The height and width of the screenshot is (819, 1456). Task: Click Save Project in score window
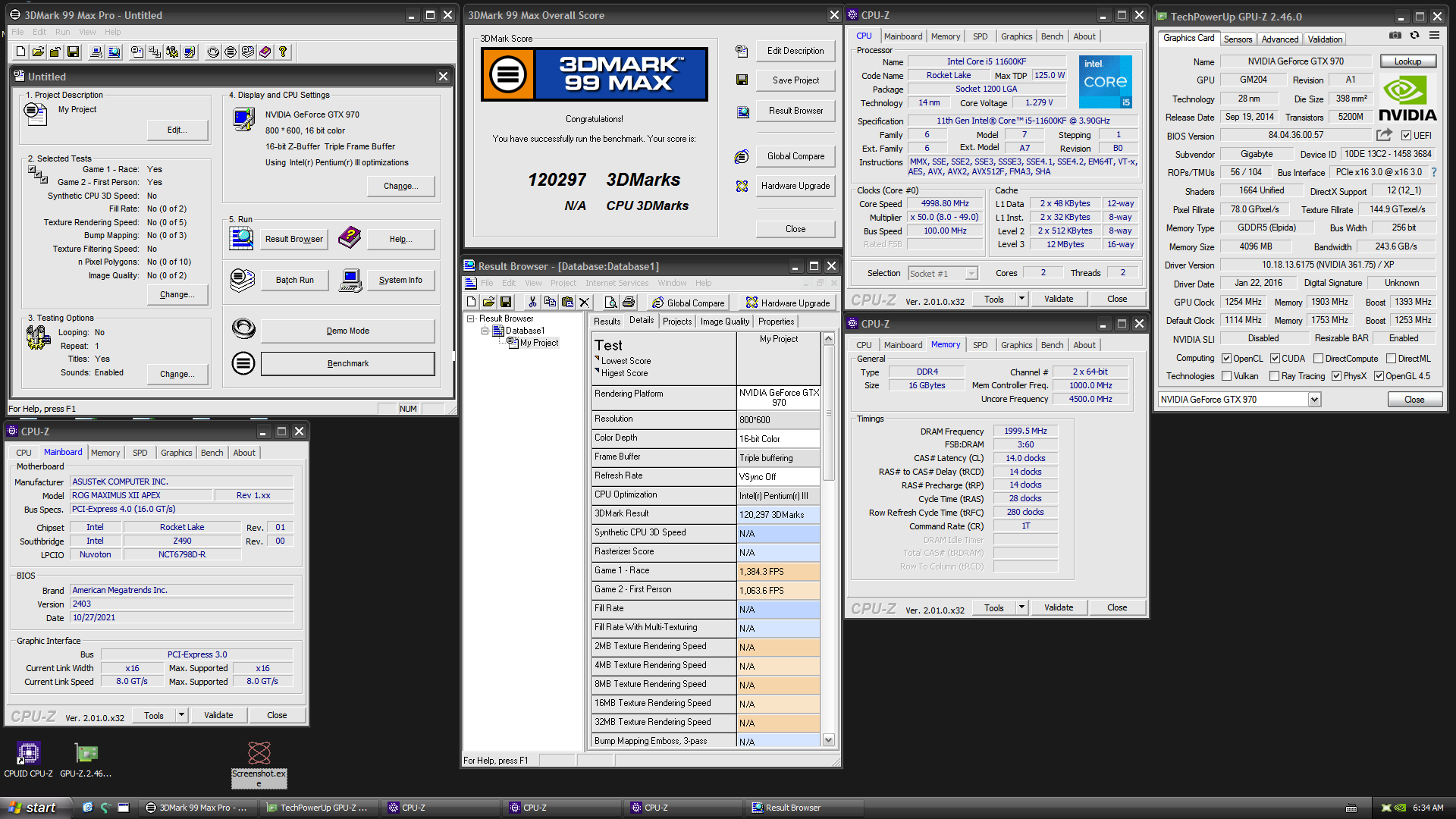tap(795, 80)
